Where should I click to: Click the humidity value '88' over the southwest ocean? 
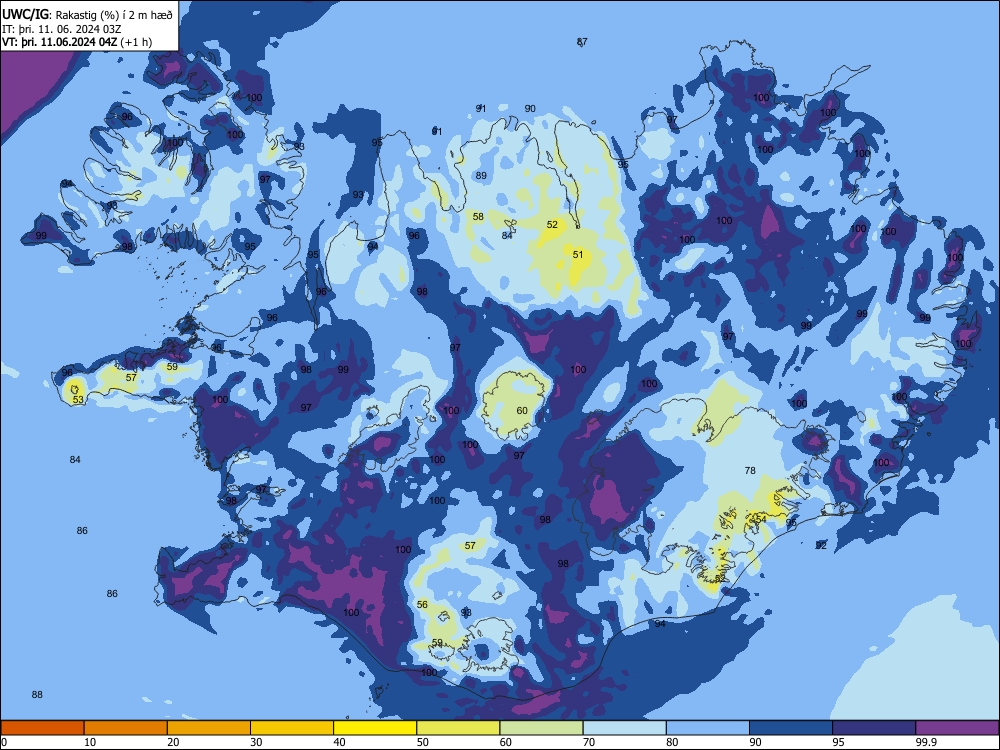coord(37,695)
